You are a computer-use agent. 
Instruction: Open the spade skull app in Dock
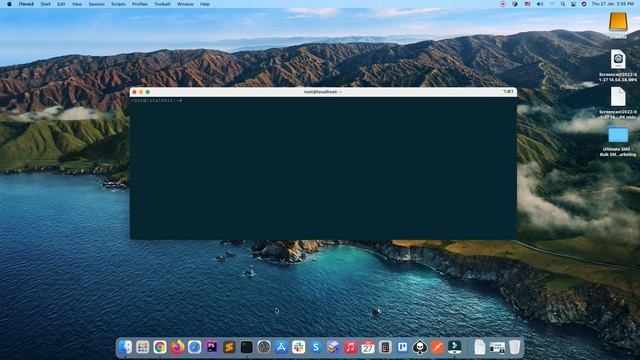420,347
